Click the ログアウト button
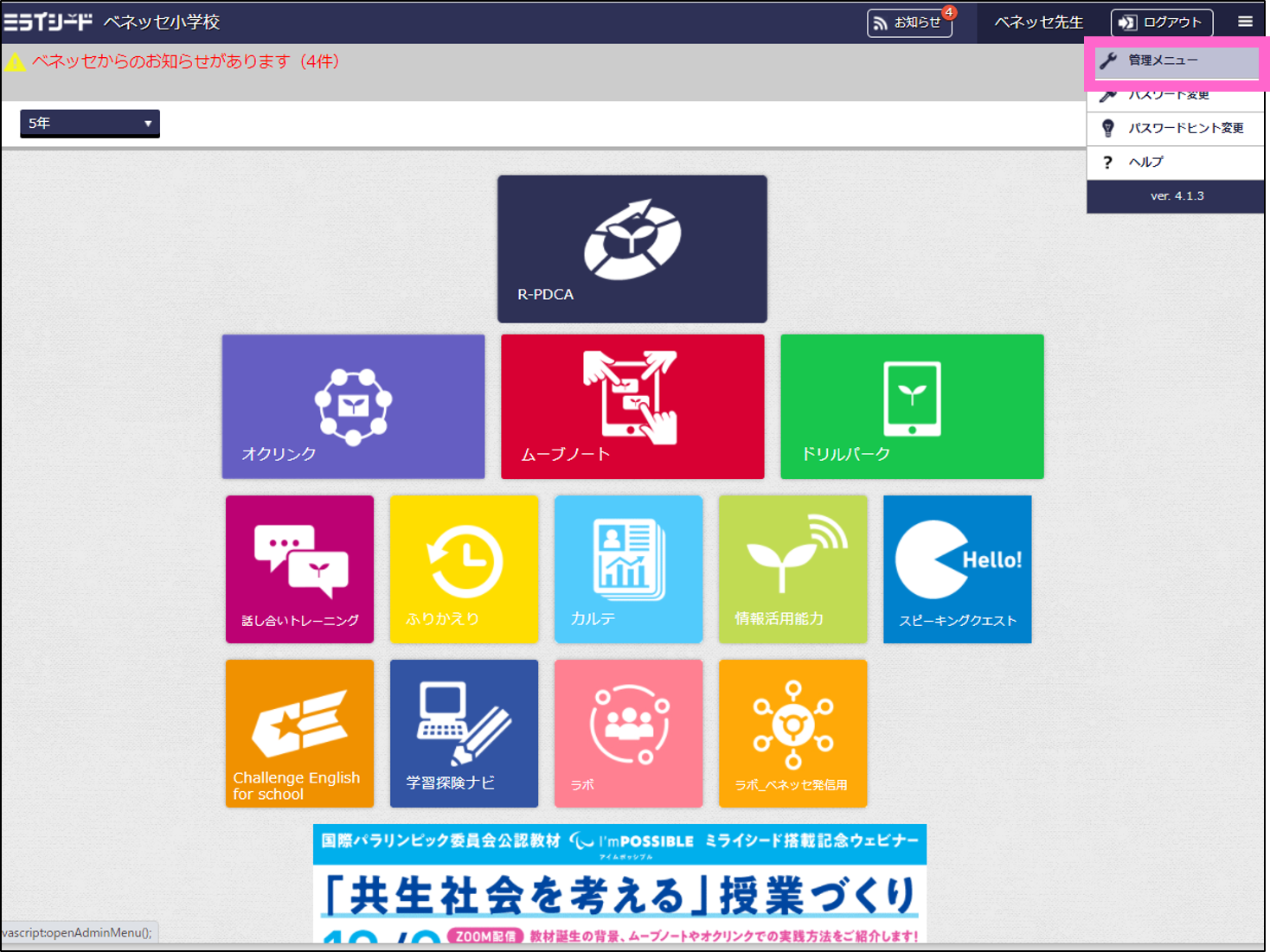This screenshot has height=952, width=1270. (x=1162, y=22)
